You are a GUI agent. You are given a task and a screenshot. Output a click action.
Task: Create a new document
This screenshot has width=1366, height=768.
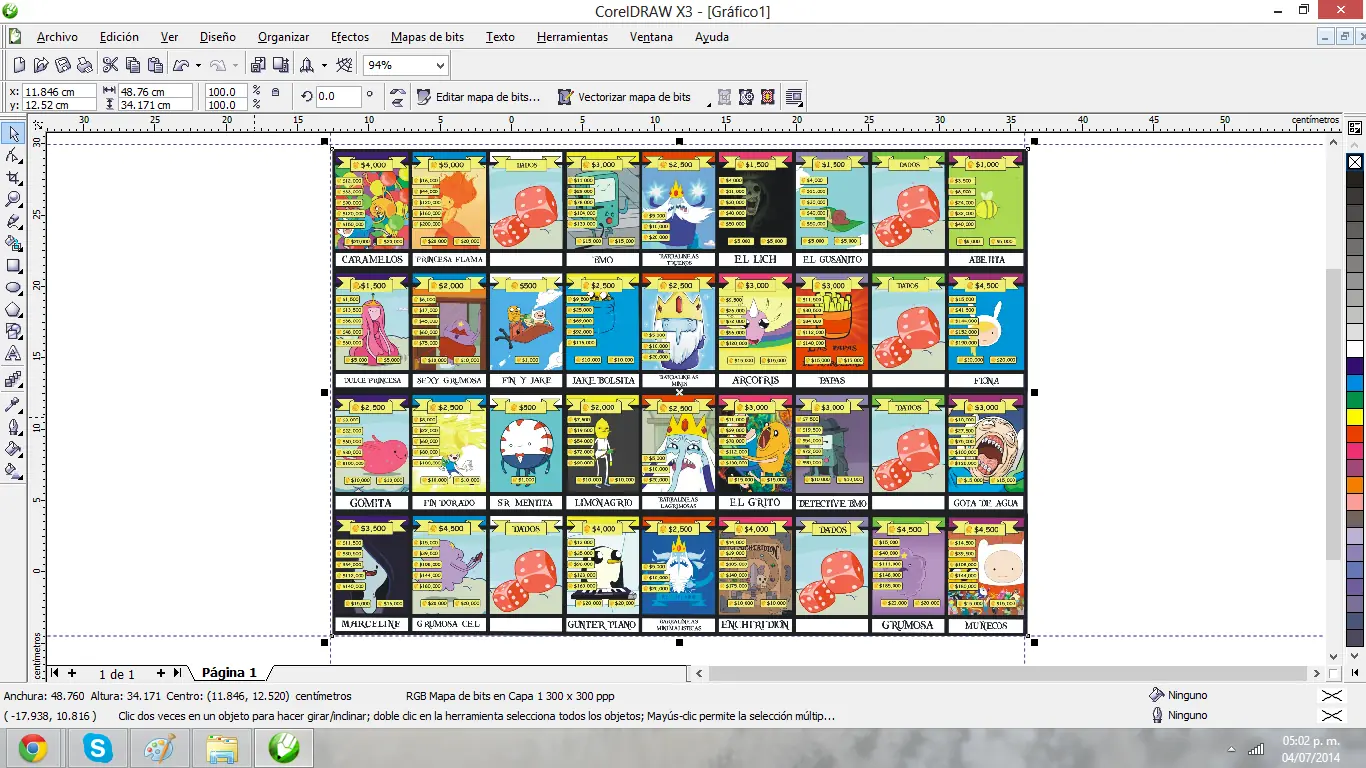pos(18,65)
